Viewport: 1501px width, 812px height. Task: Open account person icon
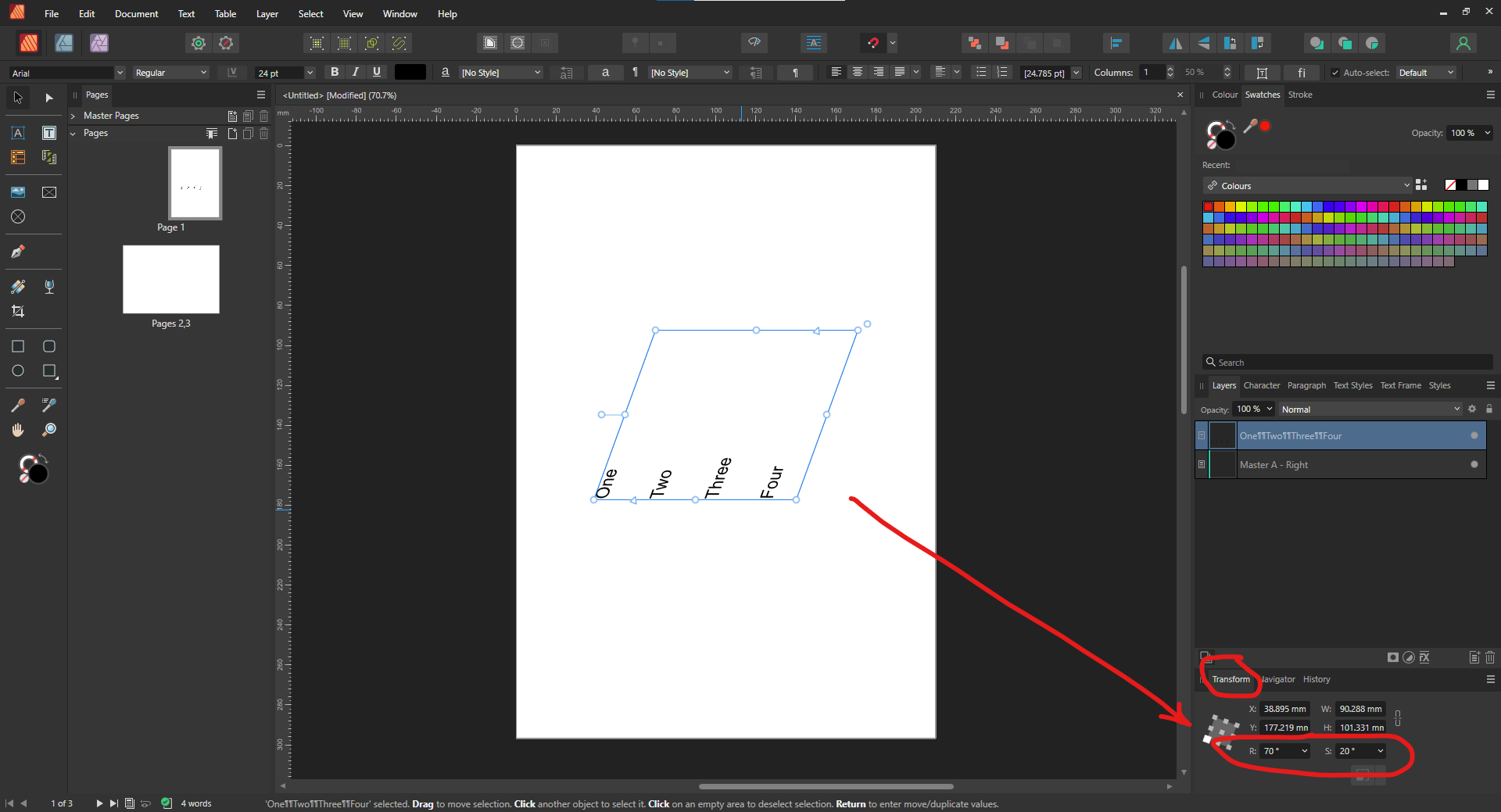[x=1463, y=43]
